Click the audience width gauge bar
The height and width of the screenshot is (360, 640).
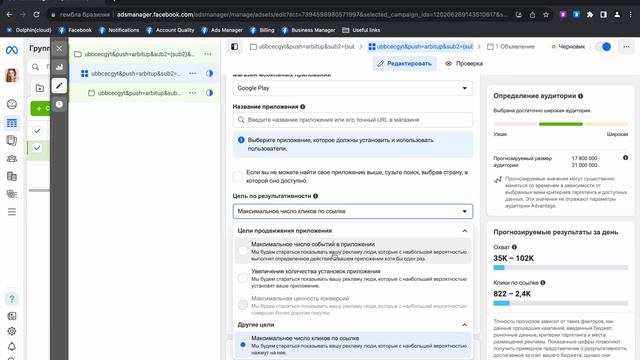click(560, 124)
